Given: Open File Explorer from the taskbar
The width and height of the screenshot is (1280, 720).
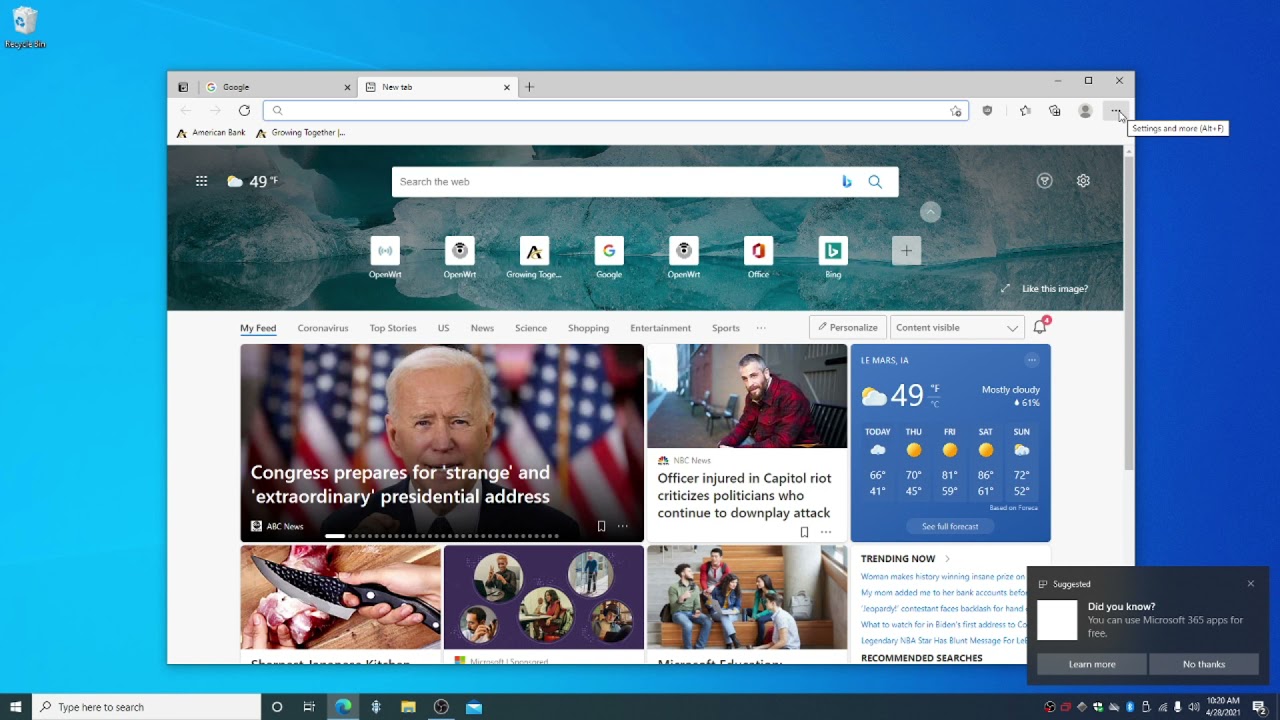Looking at the screenshot, I should 408,707.
